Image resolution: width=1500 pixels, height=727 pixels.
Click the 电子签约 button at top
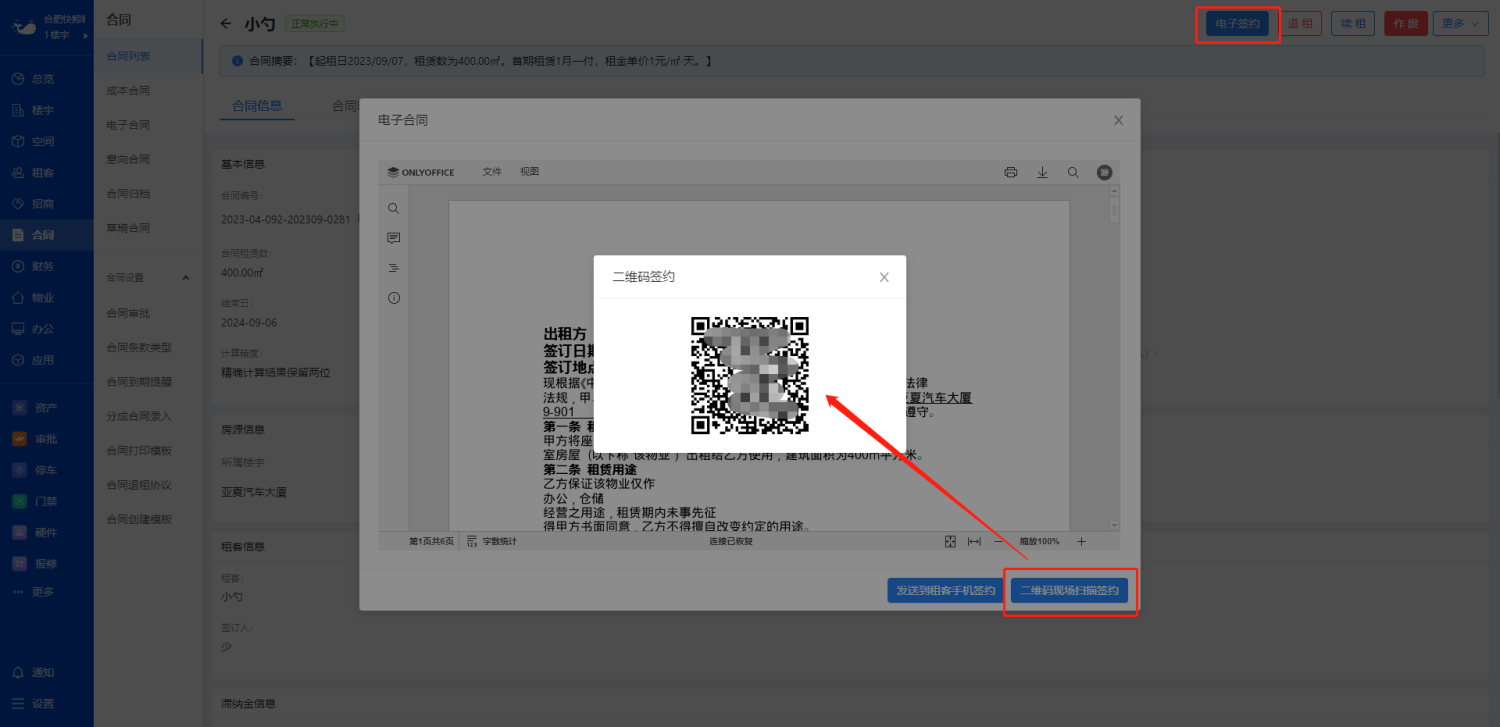point(1238,24)
